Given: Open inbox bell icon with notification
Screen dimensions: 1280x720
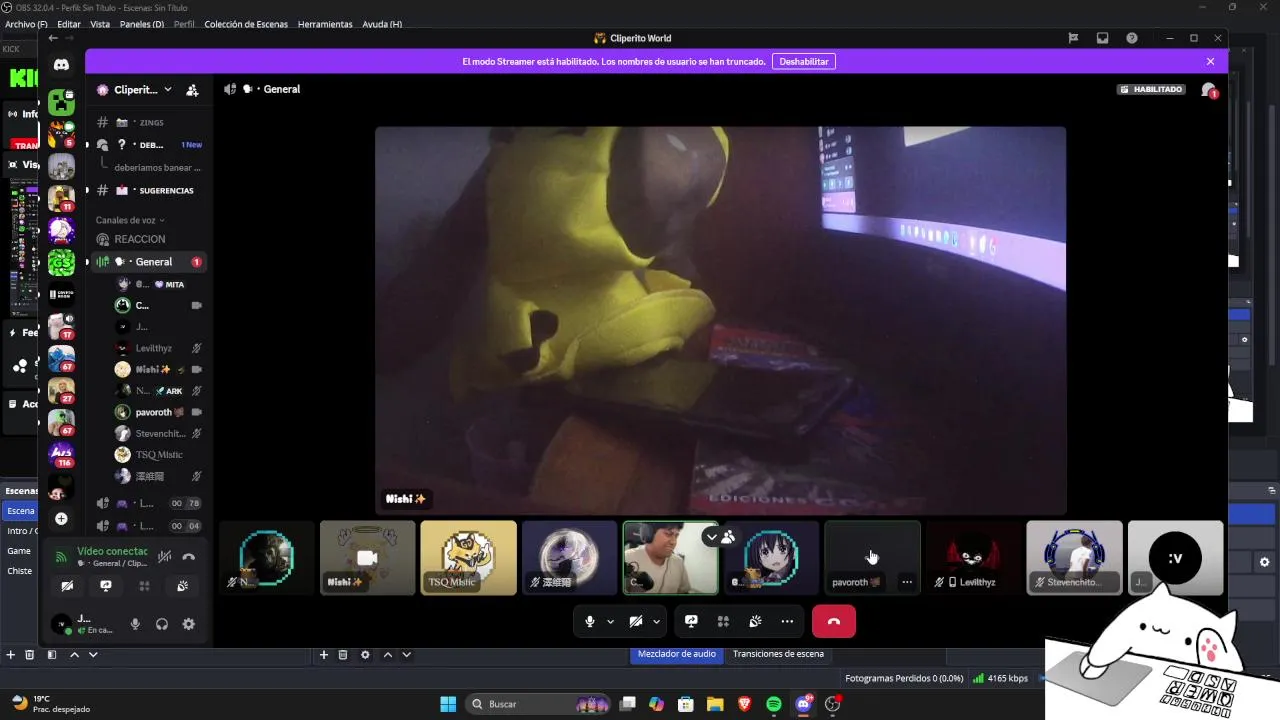Looking at the screenshot, I should point(1208,90).
